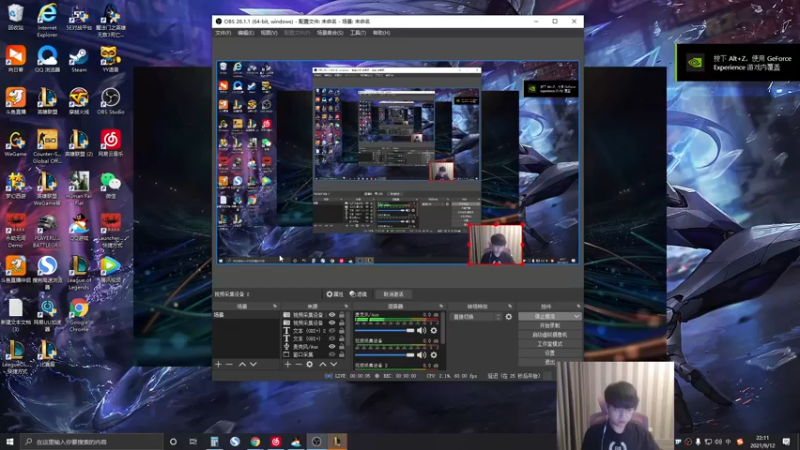This screenshot has height=450, width=800.
Task: Move scene down with arrow icon
Action: pos(253,364)
